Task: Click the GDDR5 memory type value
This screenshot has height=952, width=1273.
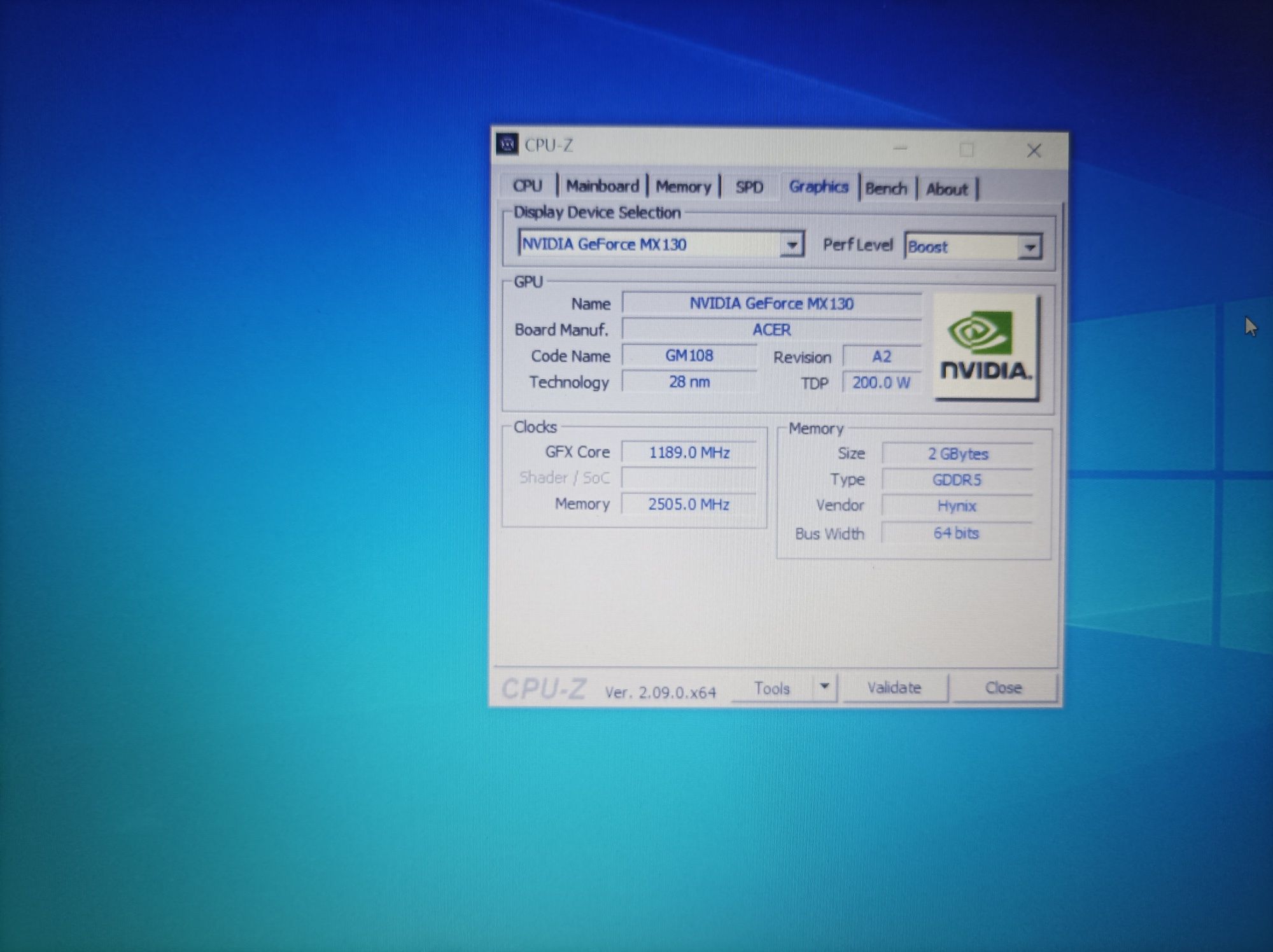Action: [957, 480]
